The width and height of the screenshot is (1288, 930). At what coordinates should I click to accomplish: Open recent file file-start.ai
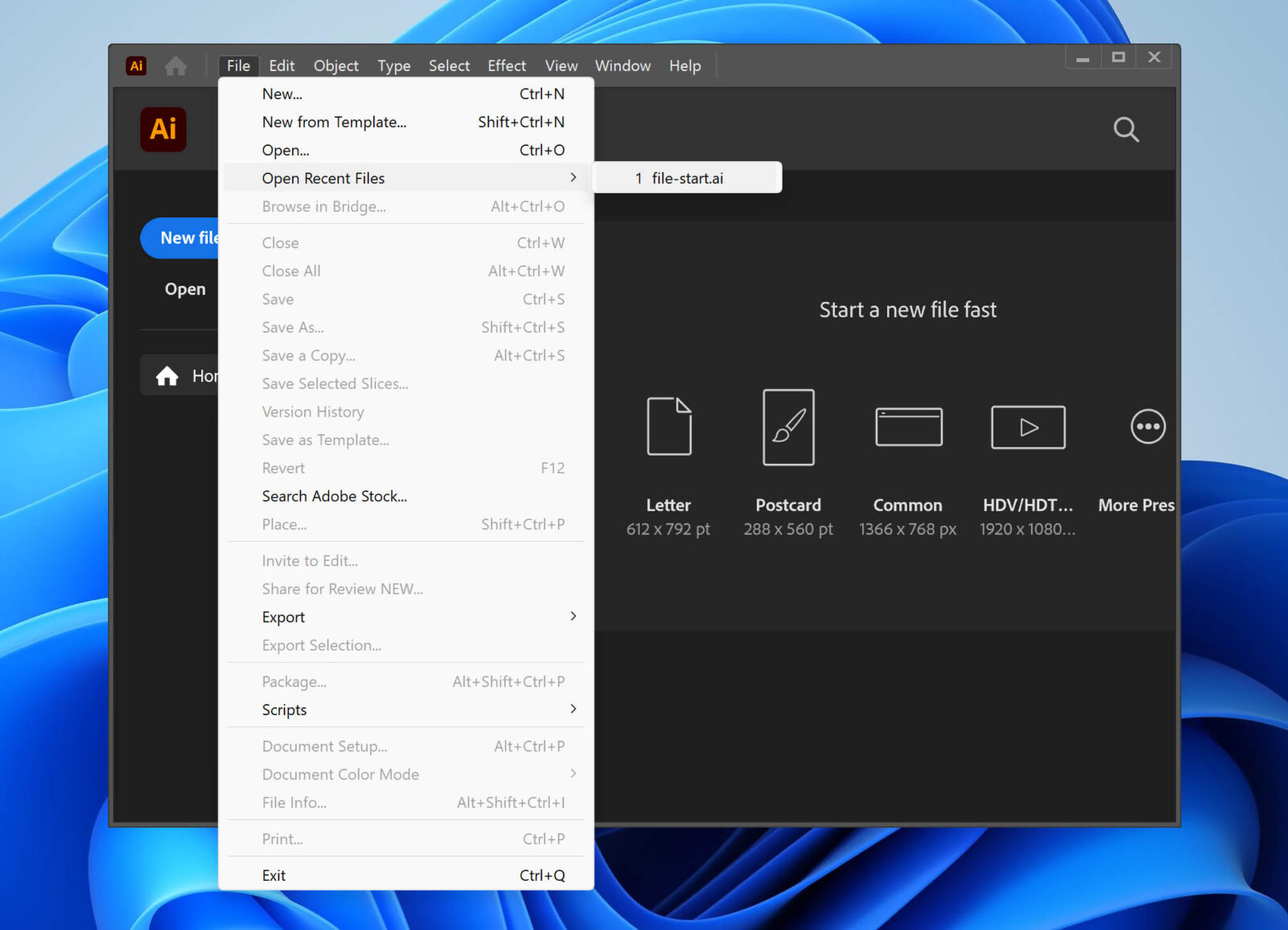pos(686,178)
